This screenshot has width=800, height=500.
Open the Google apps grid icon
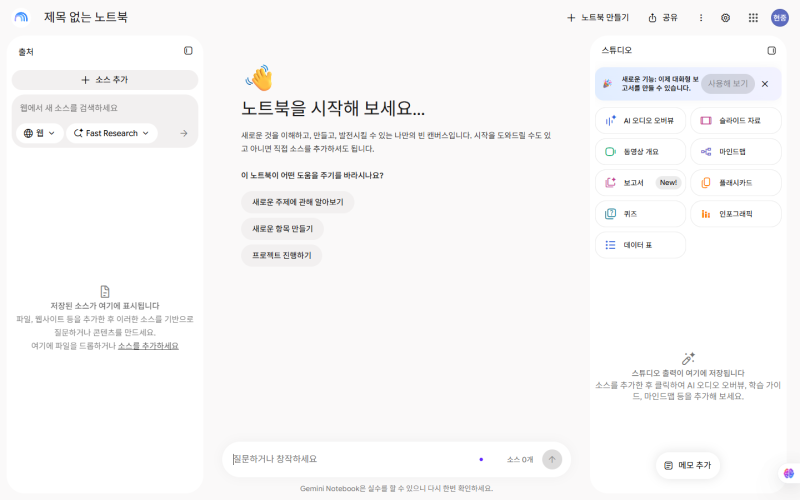(753, 18)
